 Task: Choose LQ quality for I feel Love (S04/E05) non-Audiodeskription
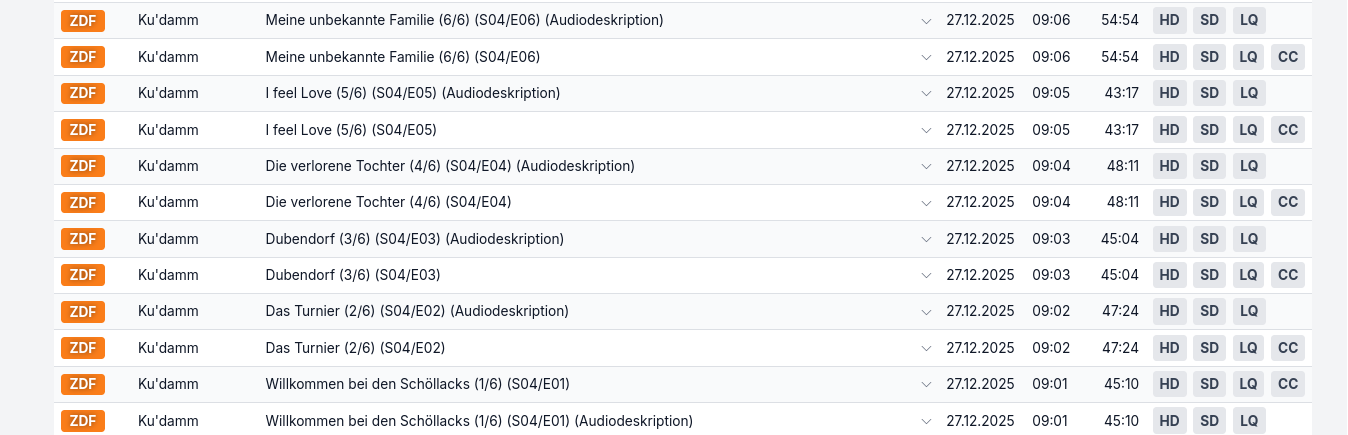click(1248, 130)
